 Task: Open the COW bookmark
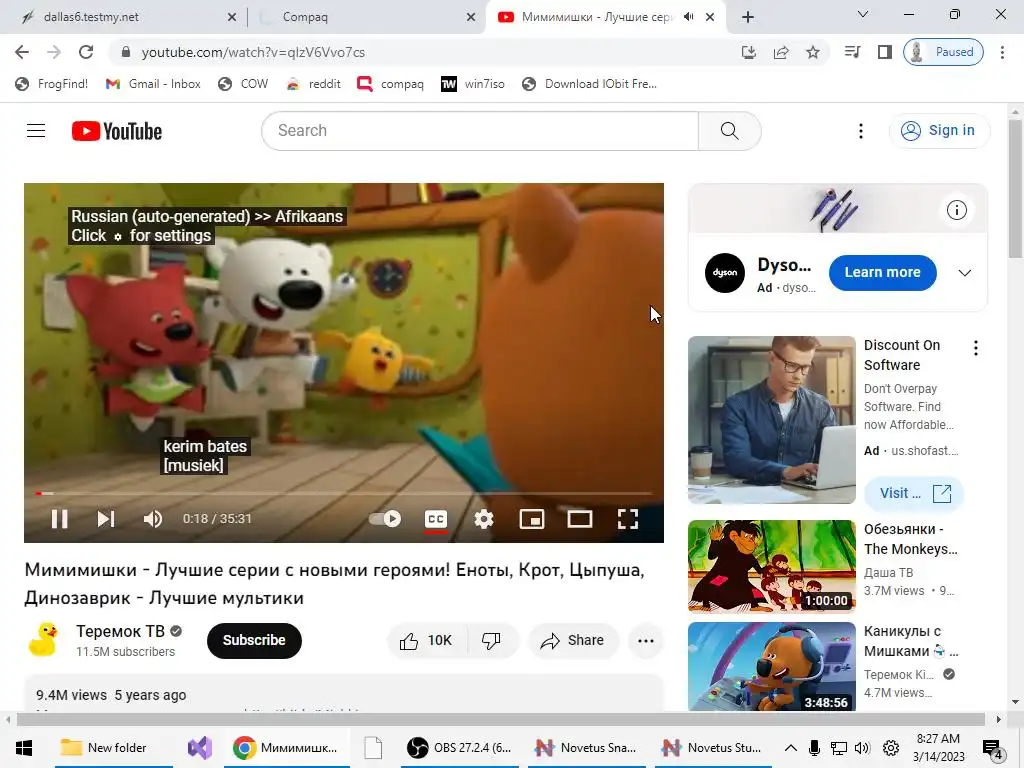click(x=244, y=84)
